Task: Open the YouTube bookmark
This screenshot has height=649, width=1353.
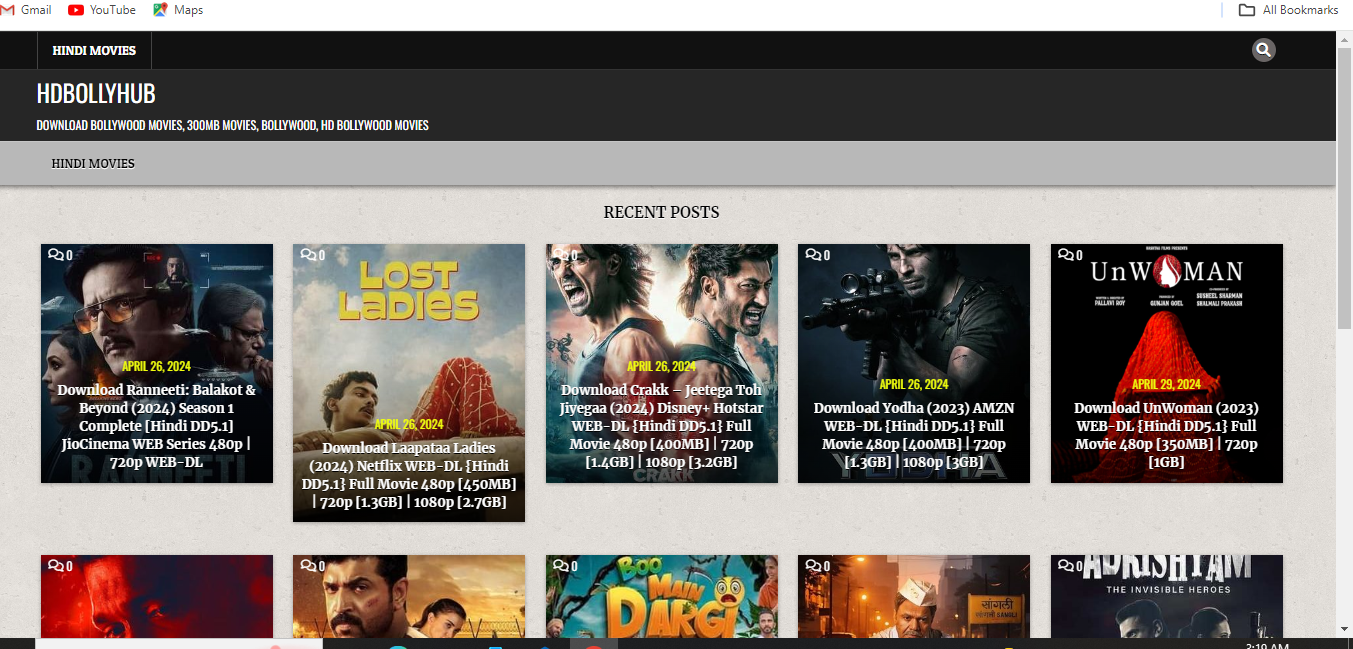Action: [x=102, y=10]
